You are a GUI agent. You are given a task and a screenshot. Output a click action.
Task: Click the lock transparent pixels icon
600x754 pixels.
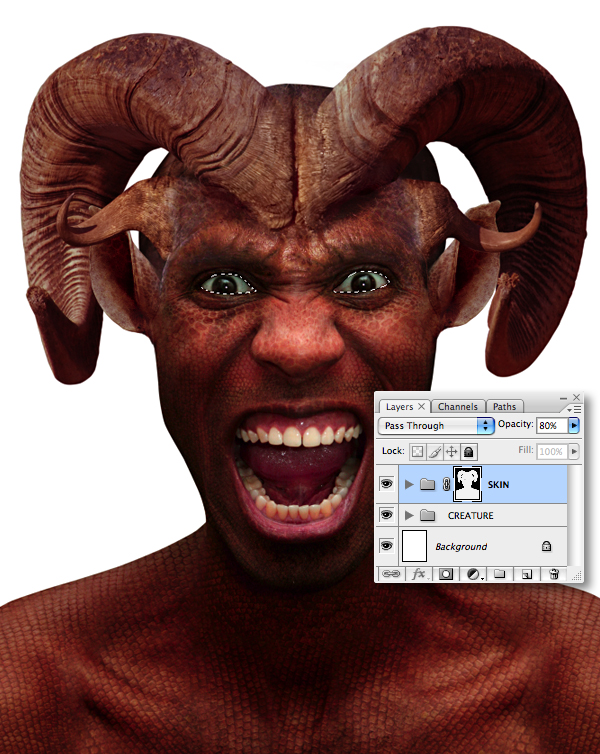(418, 452)
